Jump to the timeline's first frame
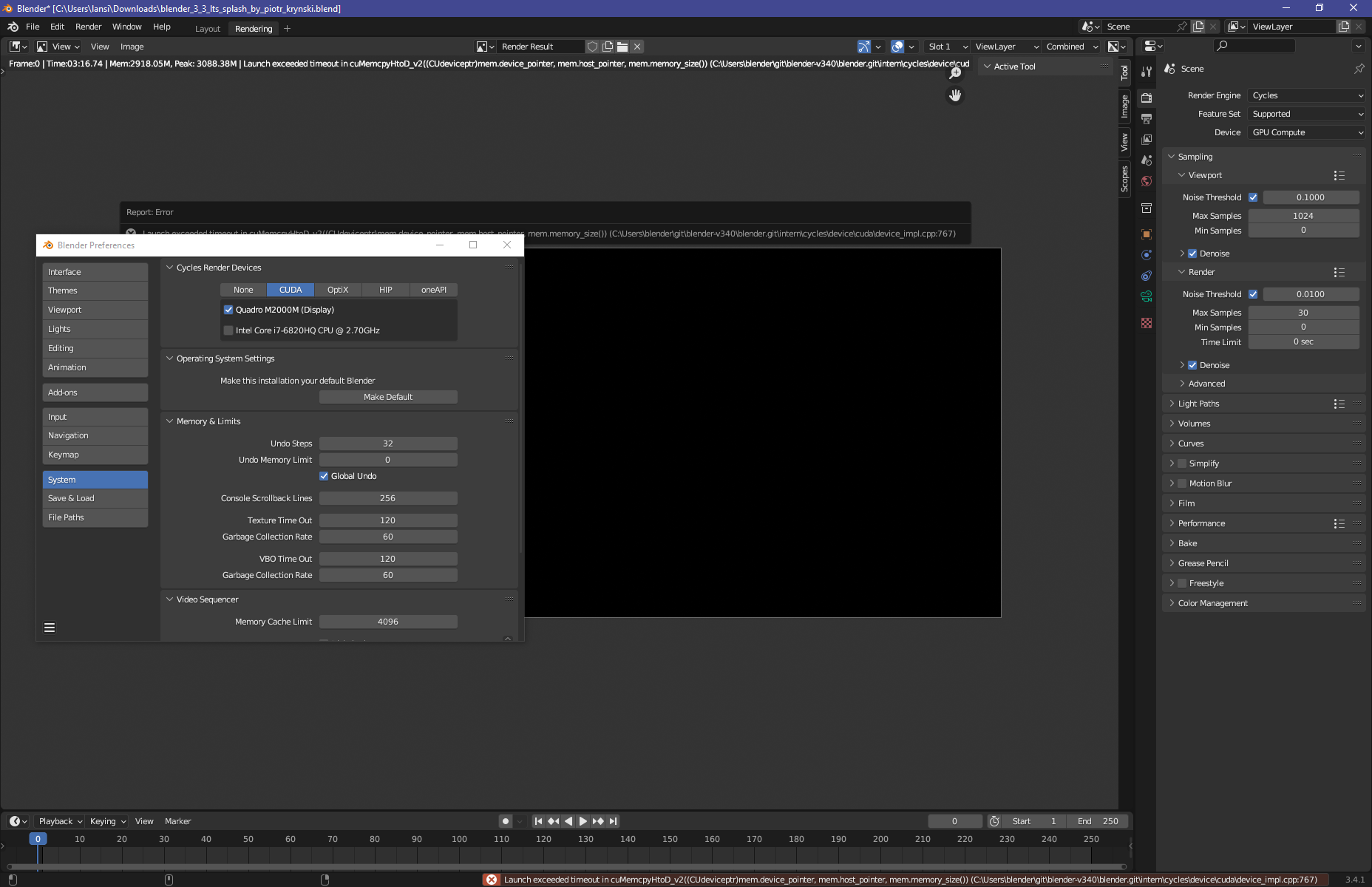1372x887 pixels. pyautogui.click(x=538, y=821)
